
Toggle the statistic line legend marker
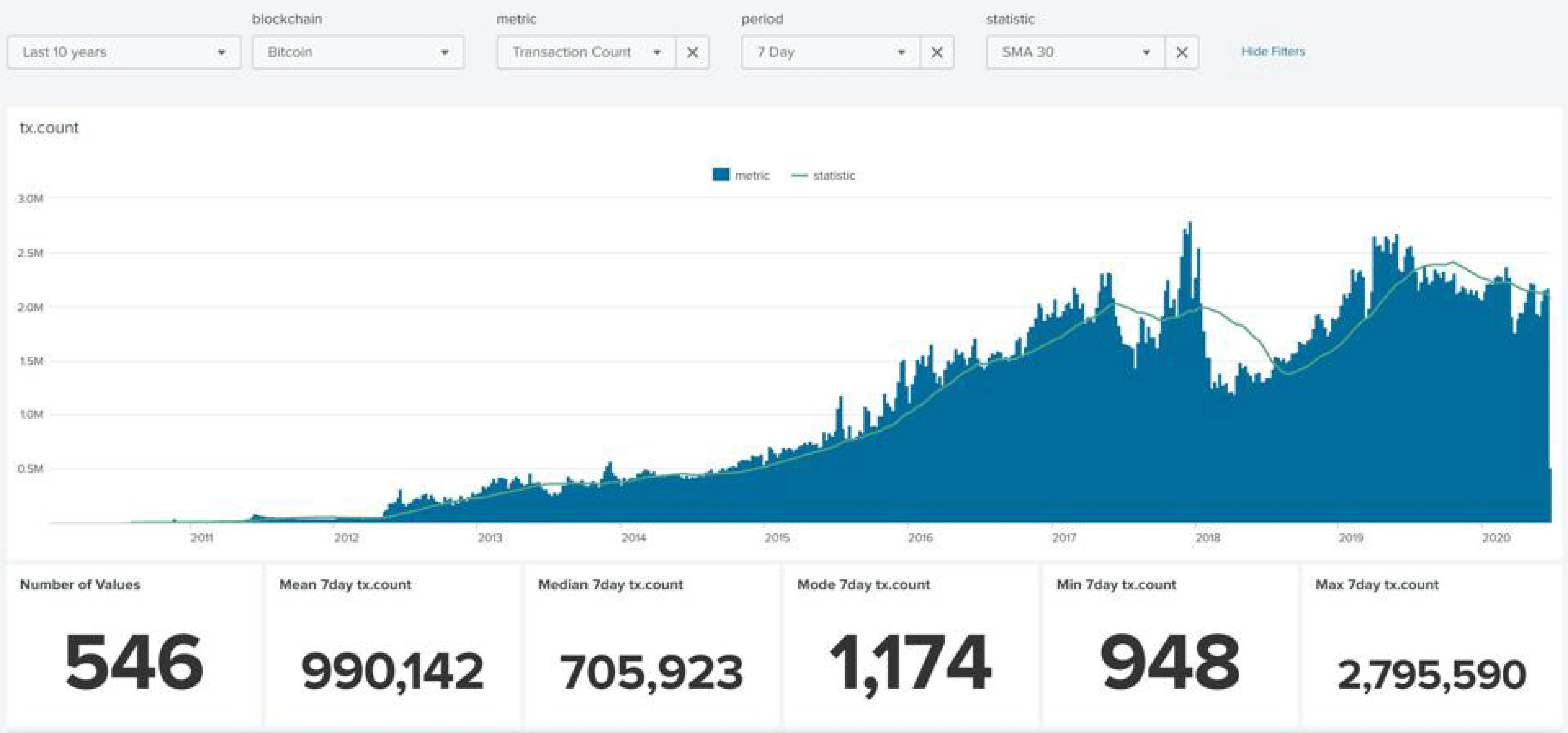(x=799, y=175)
